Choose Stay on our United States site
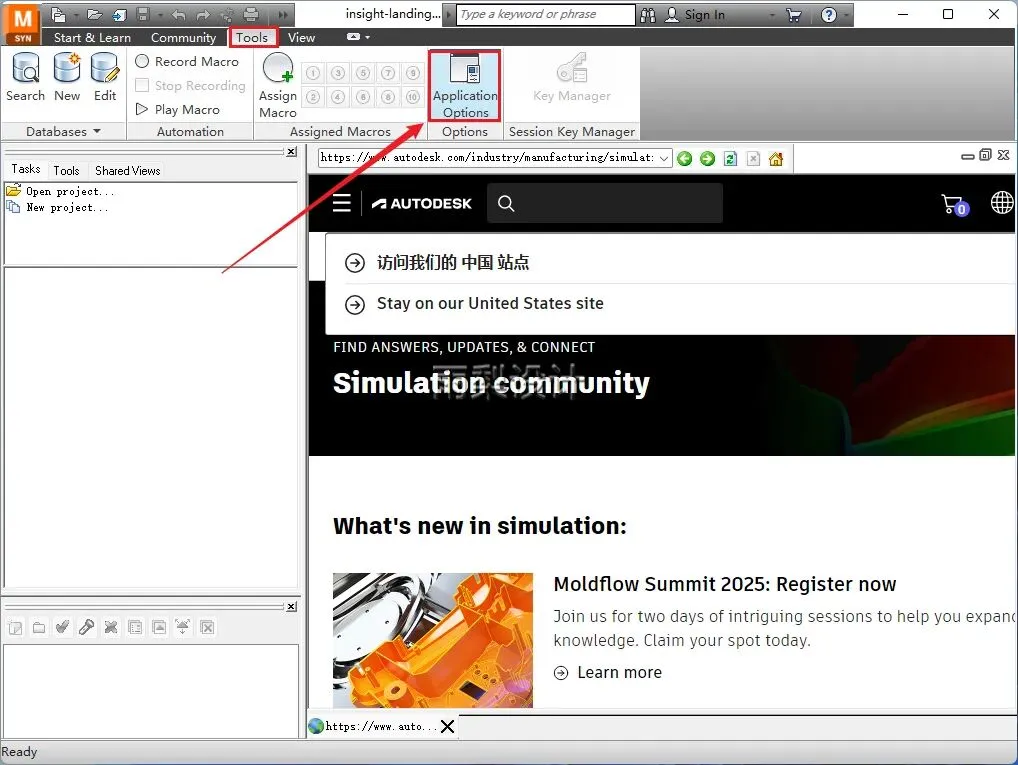The width and height of the screenshot is (1018, 765). tap(490, 303)
